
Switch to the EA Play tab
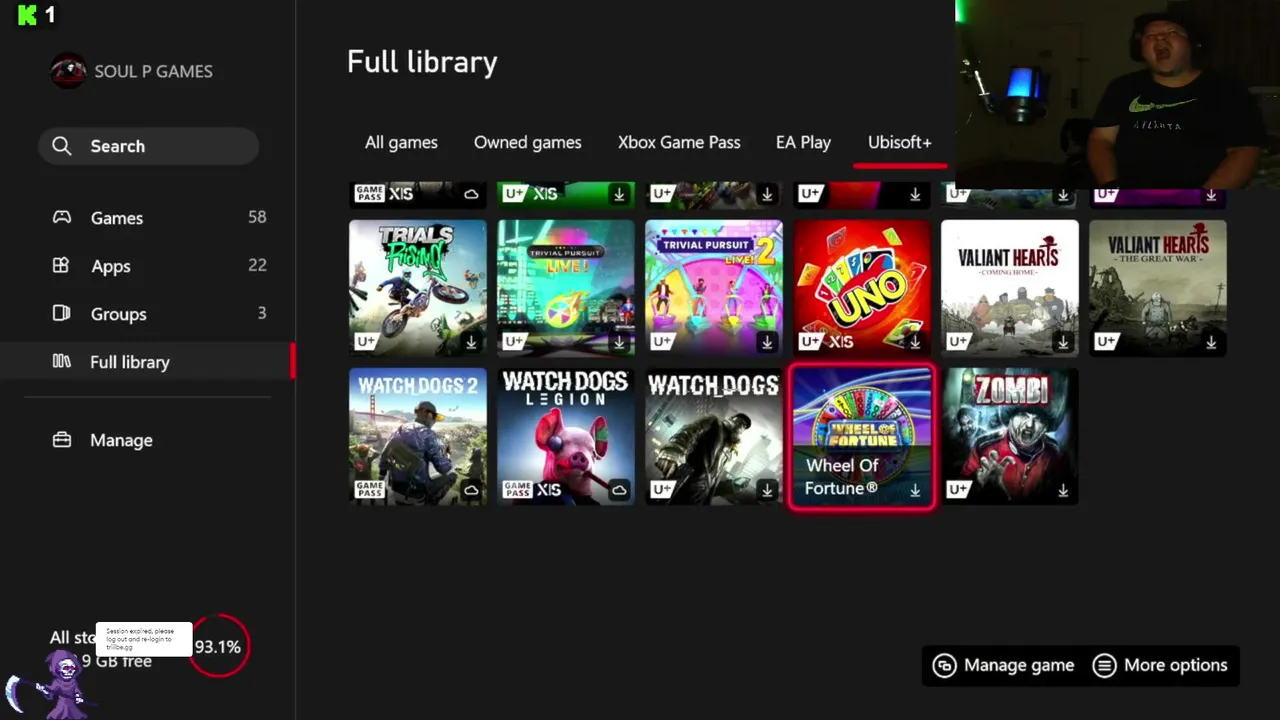coord(803,143)
